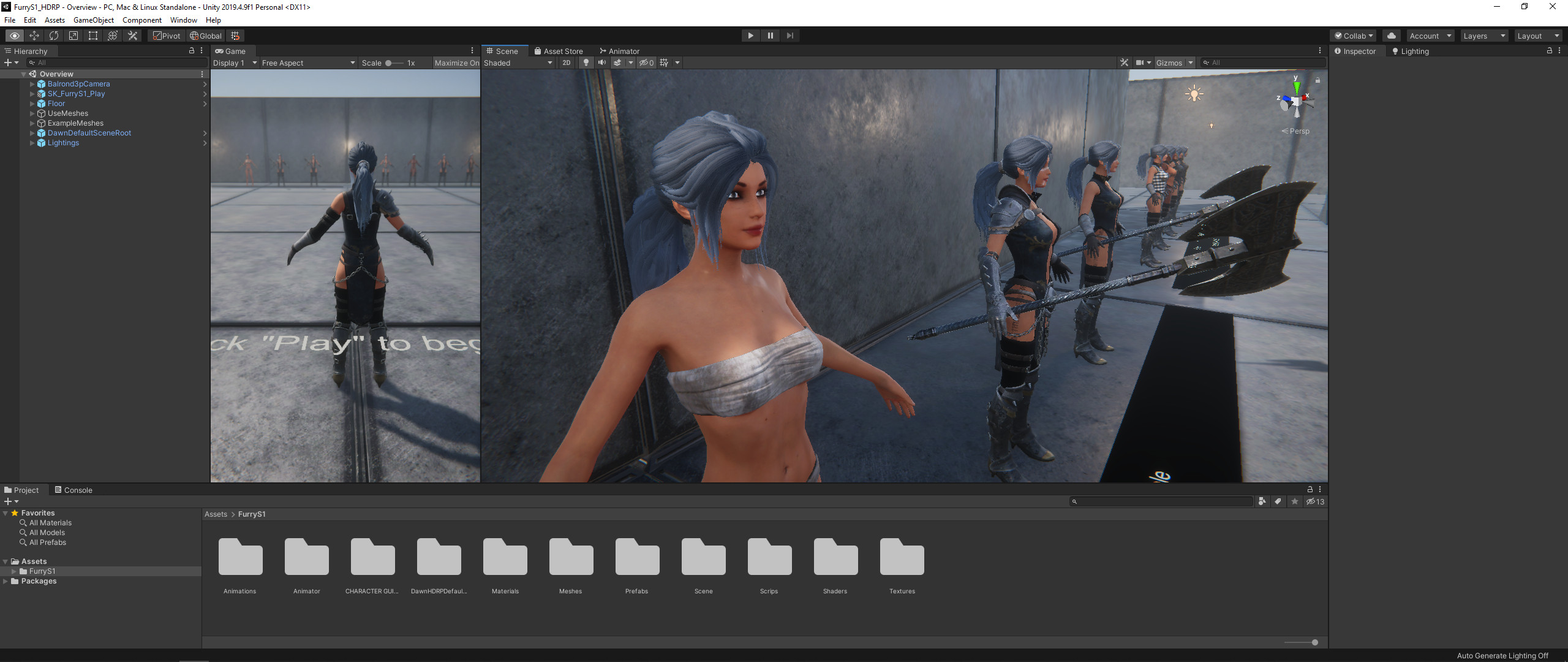Collapse the Overview scene in Hierarchy
The width and height of the screenshot is (1568, 662).
click(x=23, y=74)
